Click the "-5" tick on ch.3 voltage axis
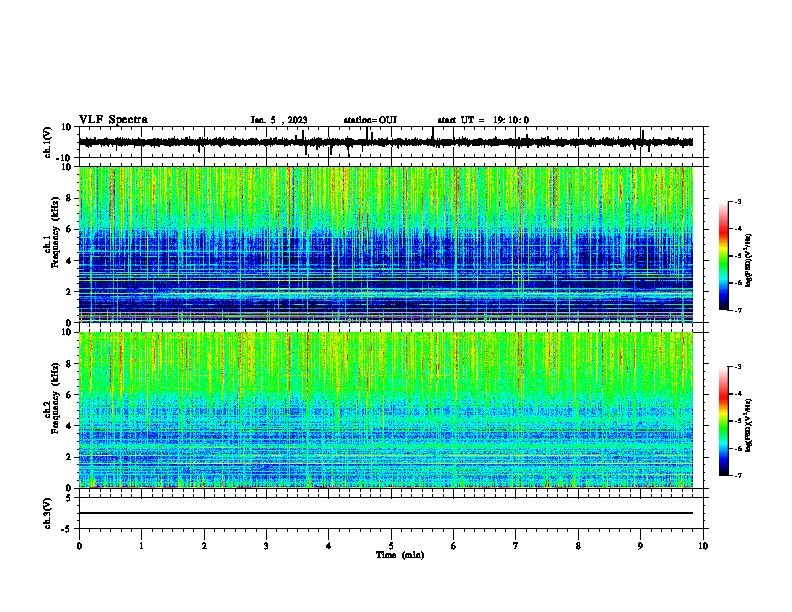792x612 pixels. [67, 529]
